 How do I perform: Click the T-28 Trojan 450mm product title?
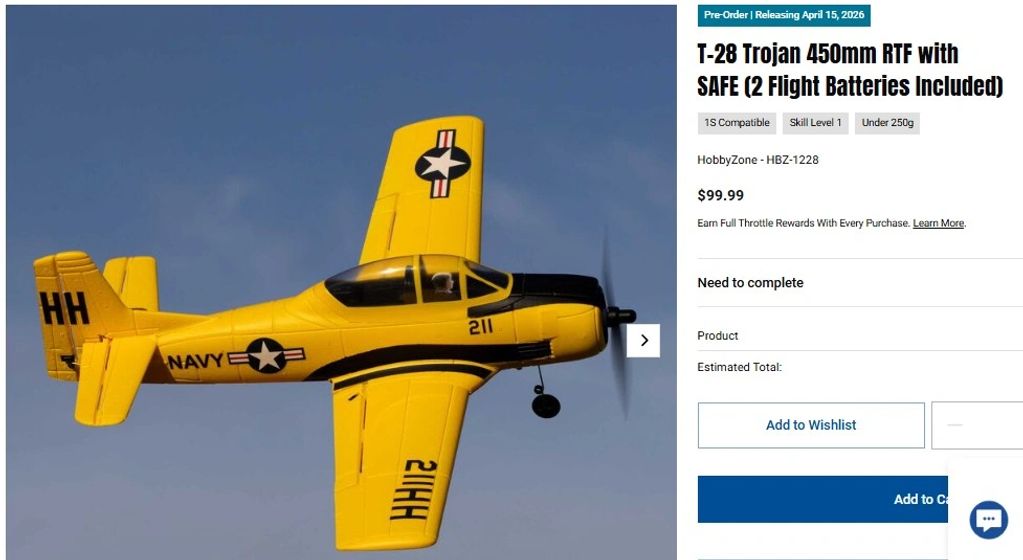tap(849, 70)
